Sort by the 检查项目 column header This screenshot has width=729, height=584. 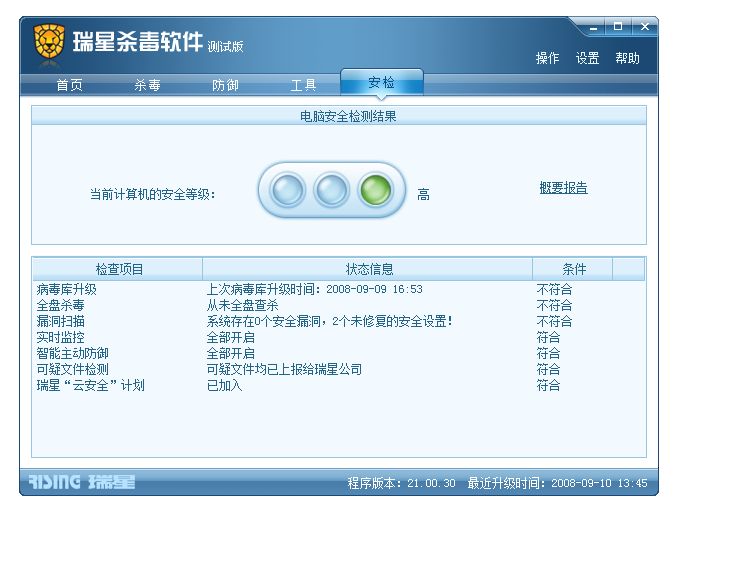point(118,269)
